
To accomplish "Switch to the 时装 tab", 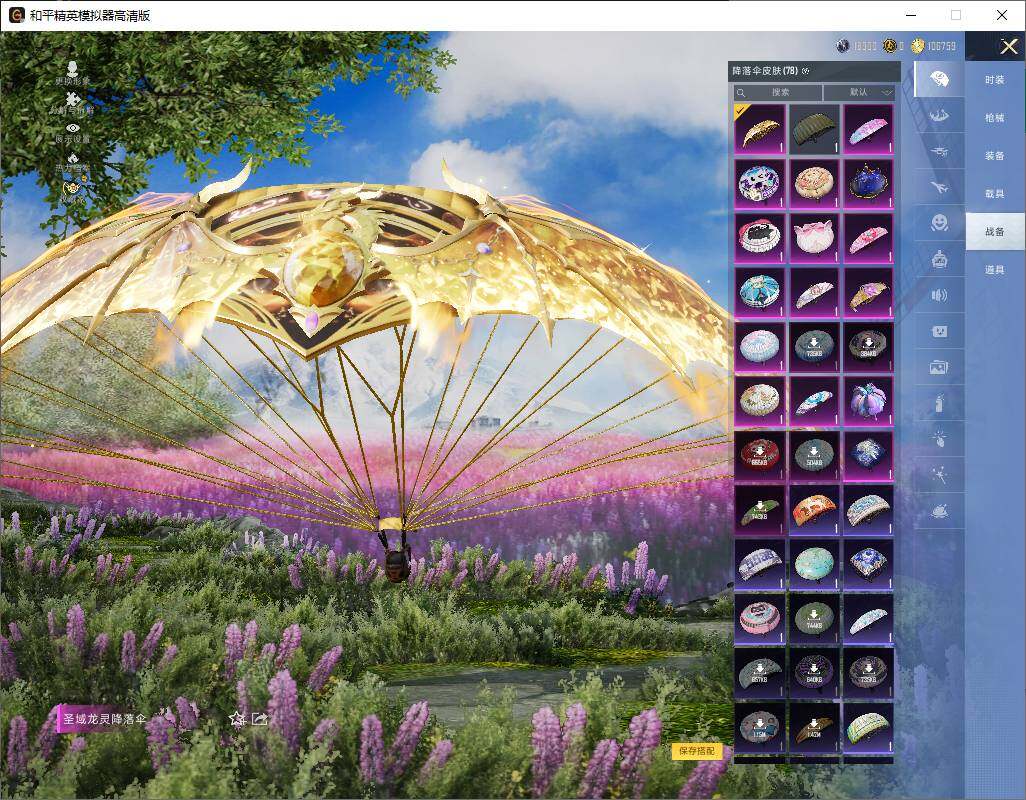I will 994,80.
